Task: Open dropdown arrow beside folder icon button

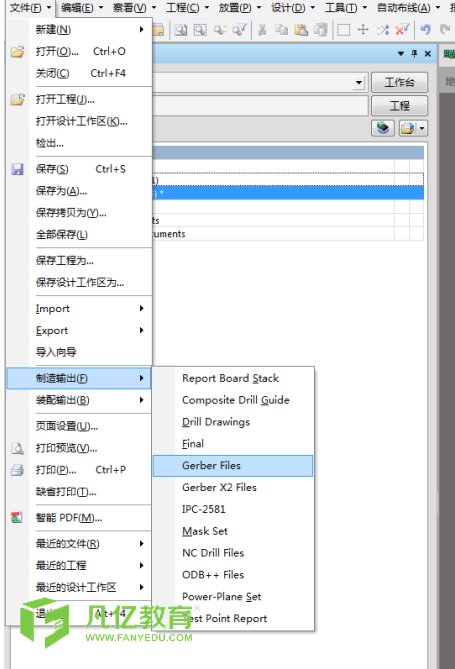Action: pos(422,128)
